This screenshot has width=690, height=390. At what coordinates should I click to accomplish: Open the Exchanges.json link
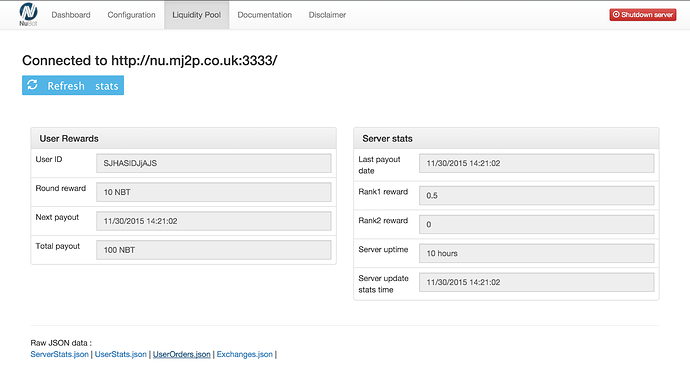click(x=245, y=354)
